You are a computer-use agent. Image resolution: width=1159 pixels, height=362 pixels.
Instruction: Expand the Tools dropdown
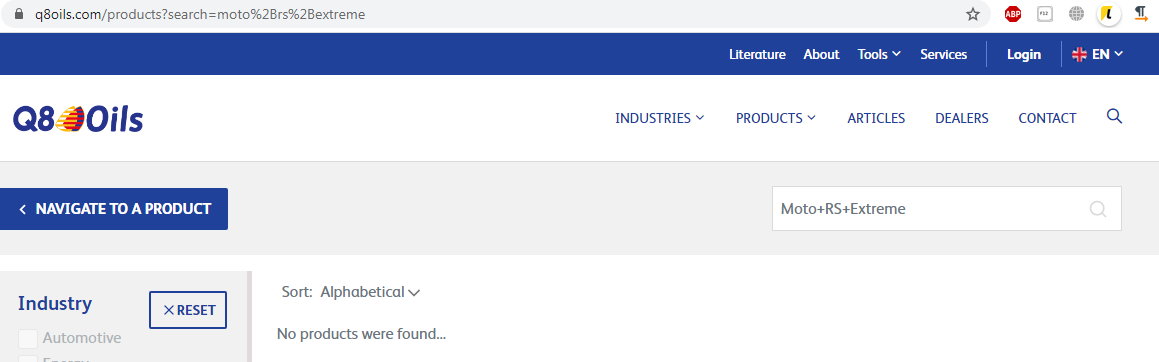(879, 54)
